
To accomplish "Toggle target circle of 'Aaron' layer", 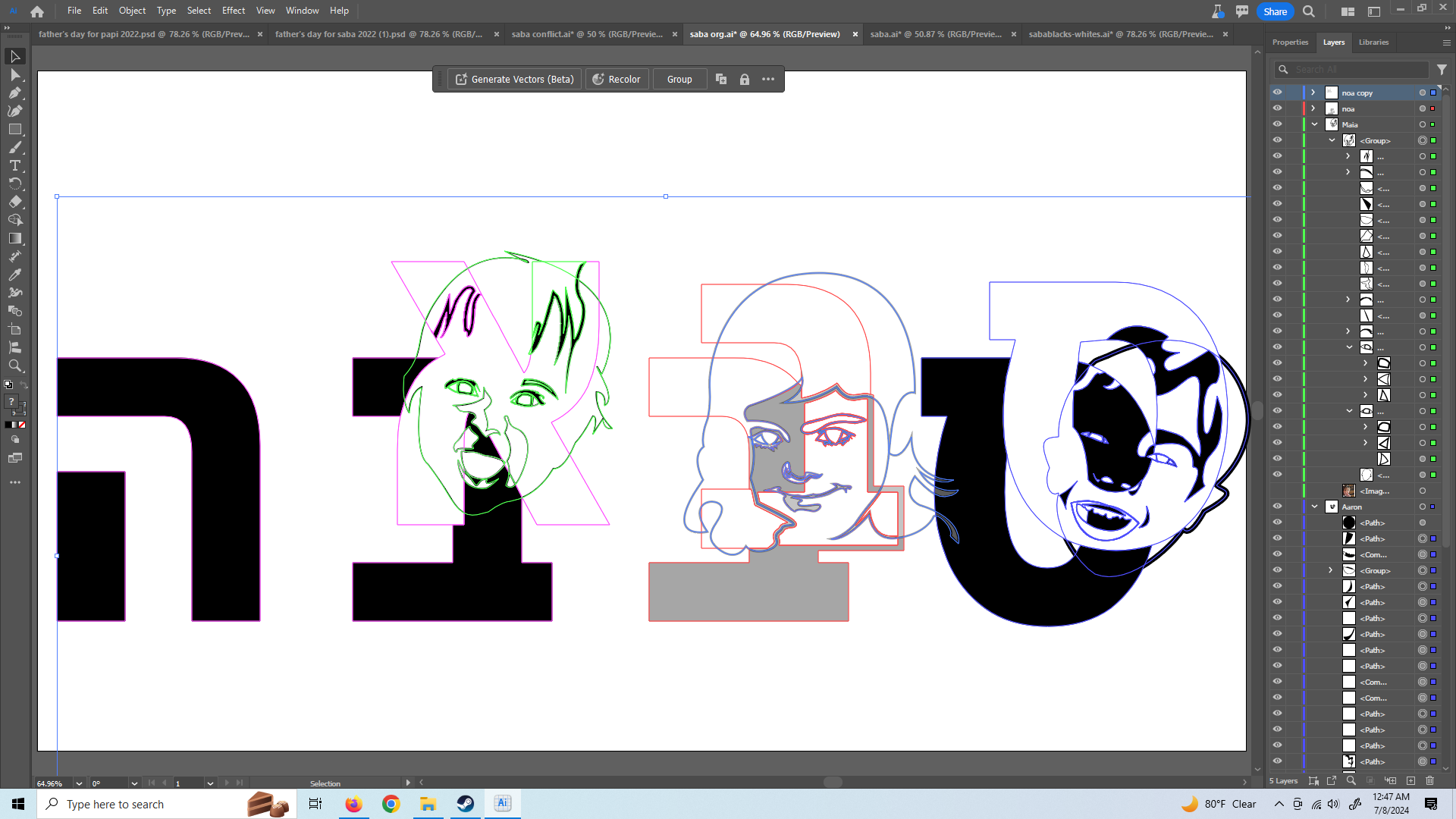I will pos(1423,507).
